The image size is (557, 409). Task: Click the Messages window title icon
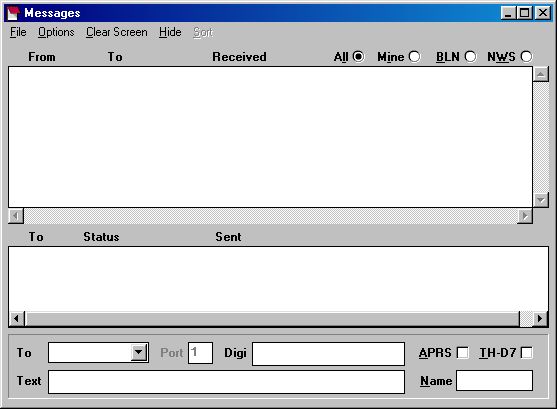point(13,13)
